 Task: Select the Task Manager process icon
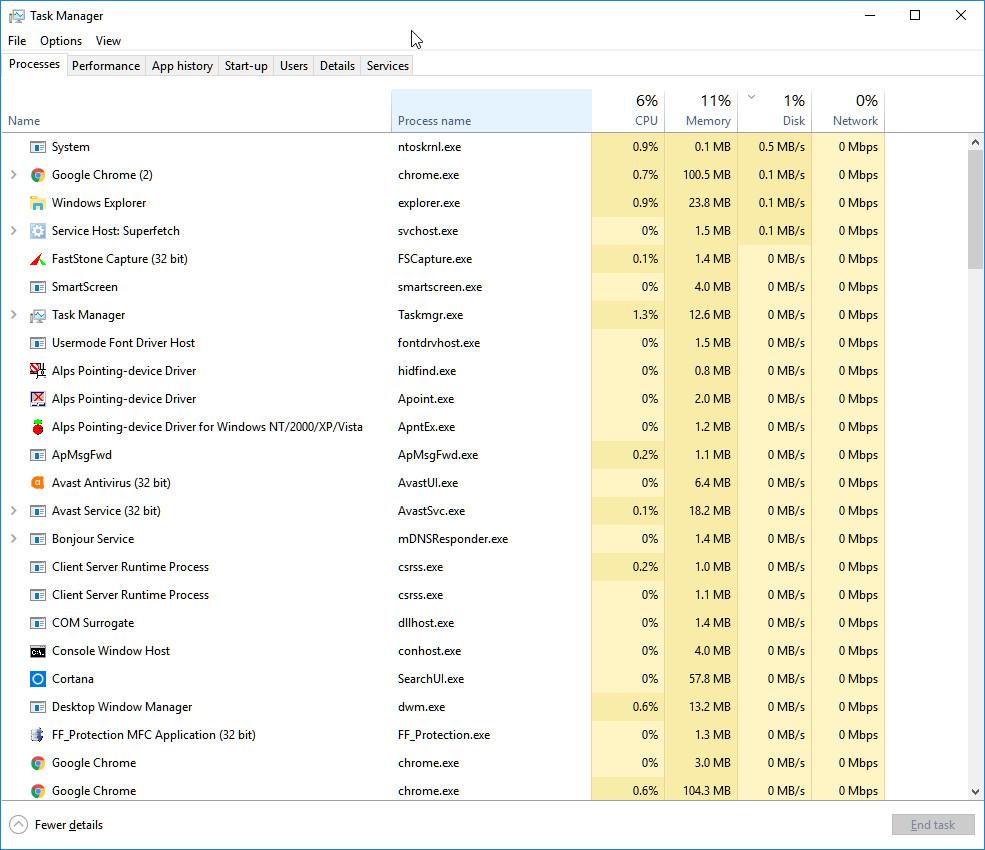pos(37,315)
